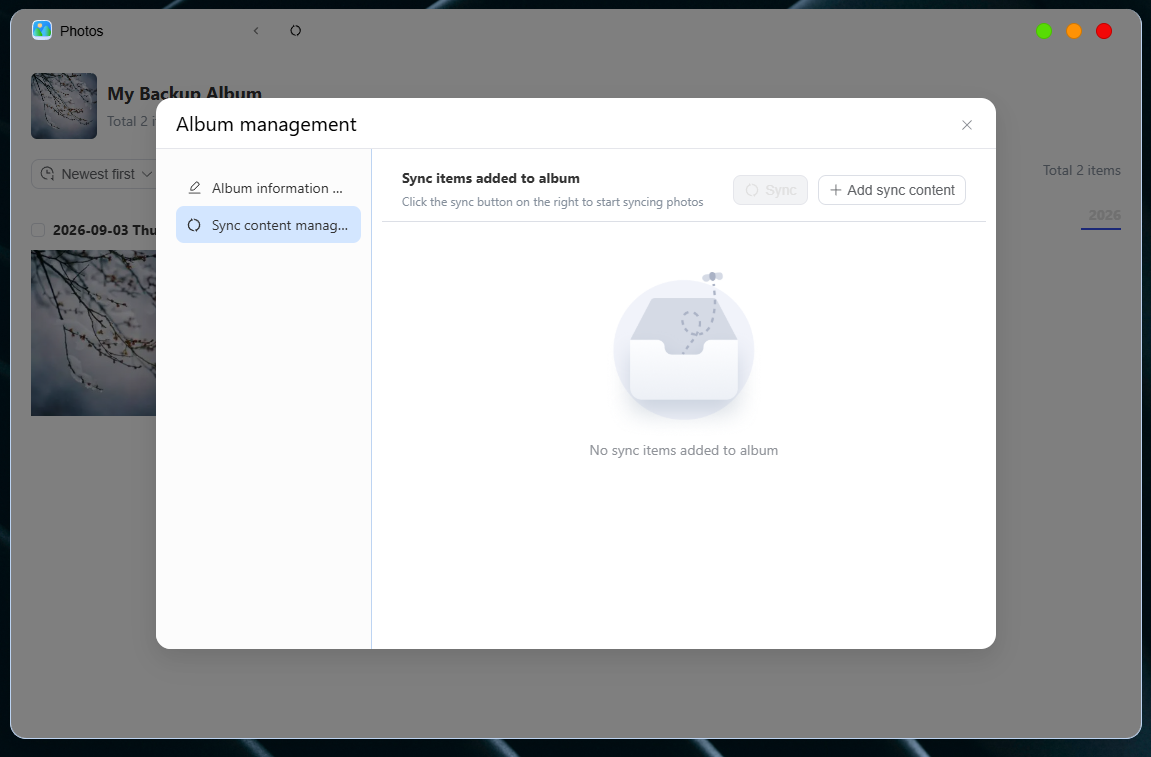Image resolution: width=1151 pixels, height=757 pixels.
Task: Click the orange window control button
Action: [1074, 31]
